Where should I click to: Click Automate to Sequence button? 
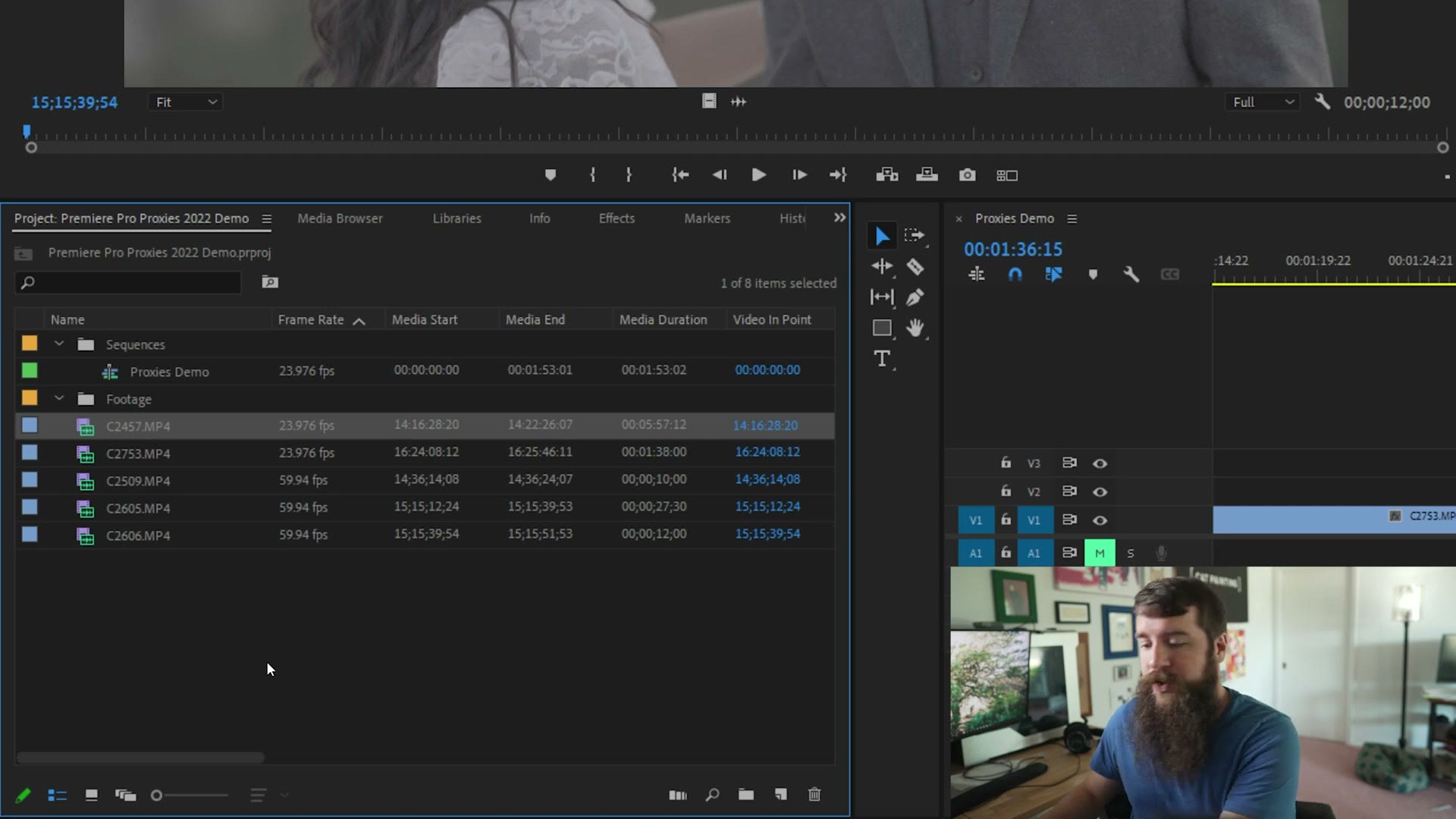[678, 795]
